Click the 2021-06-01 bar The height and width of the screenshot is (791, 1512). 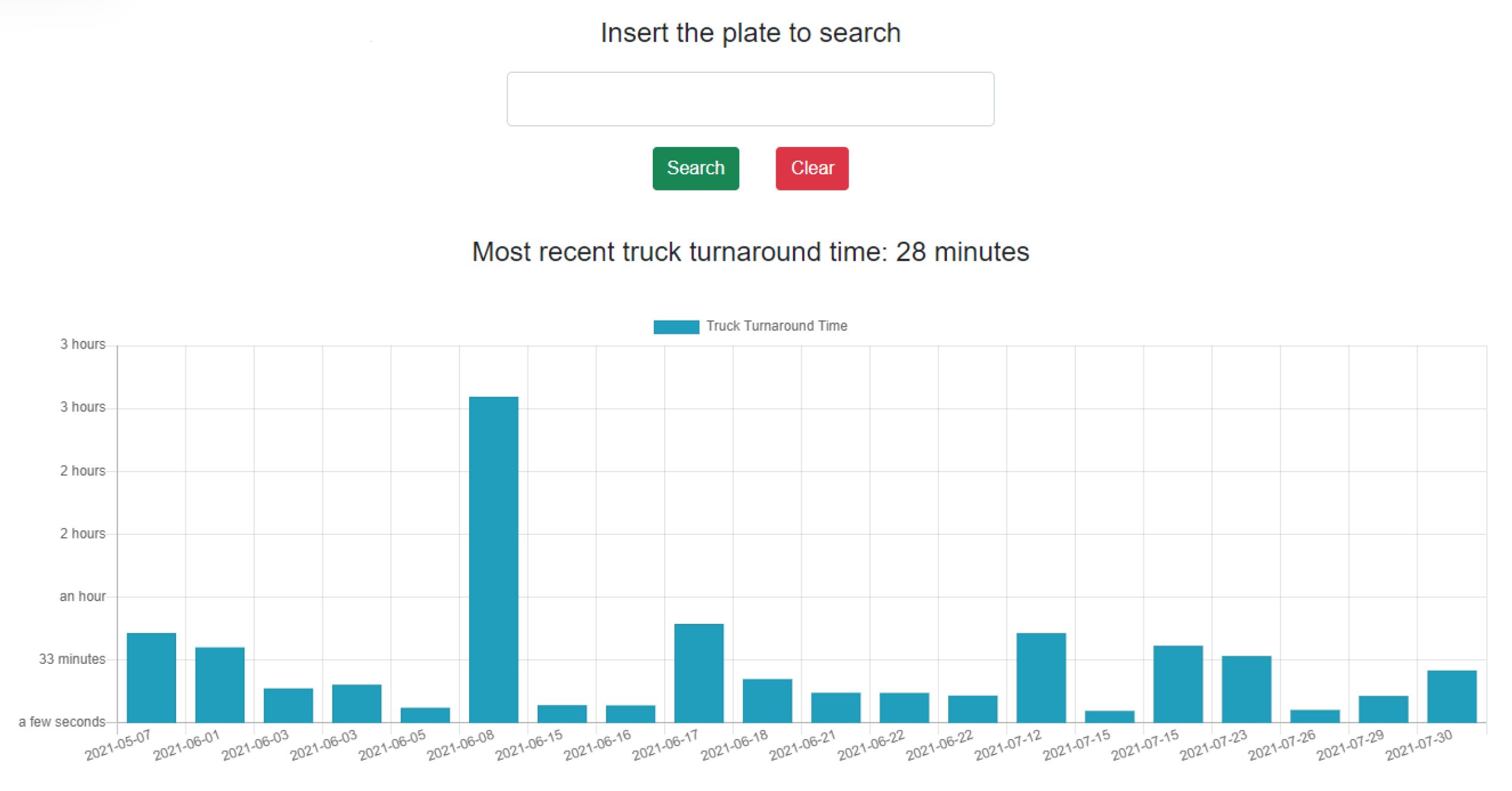click(220, 684)
